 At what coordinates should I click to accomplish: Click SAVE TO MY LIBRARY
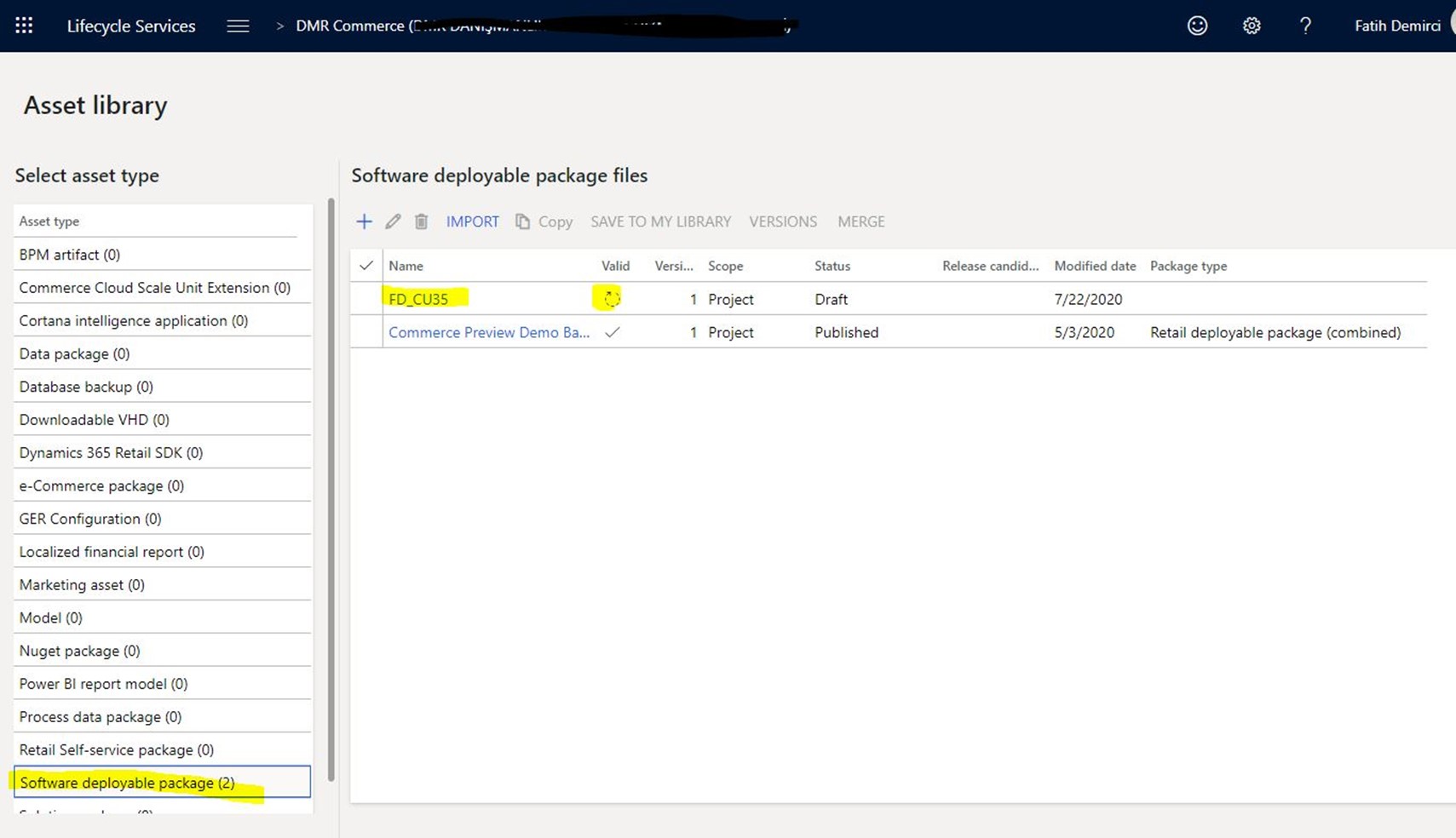(661, 221)
